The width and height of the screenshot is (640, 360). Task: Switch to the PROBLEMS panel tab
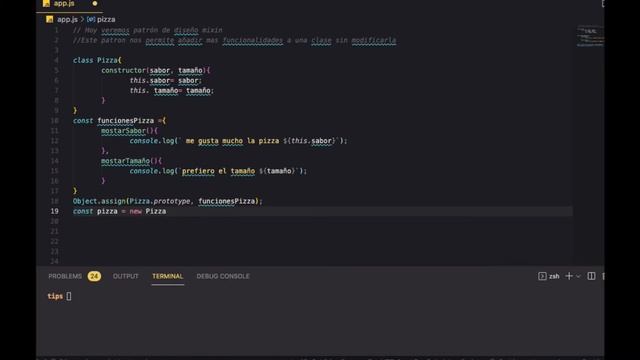click(x=65, y=276)
